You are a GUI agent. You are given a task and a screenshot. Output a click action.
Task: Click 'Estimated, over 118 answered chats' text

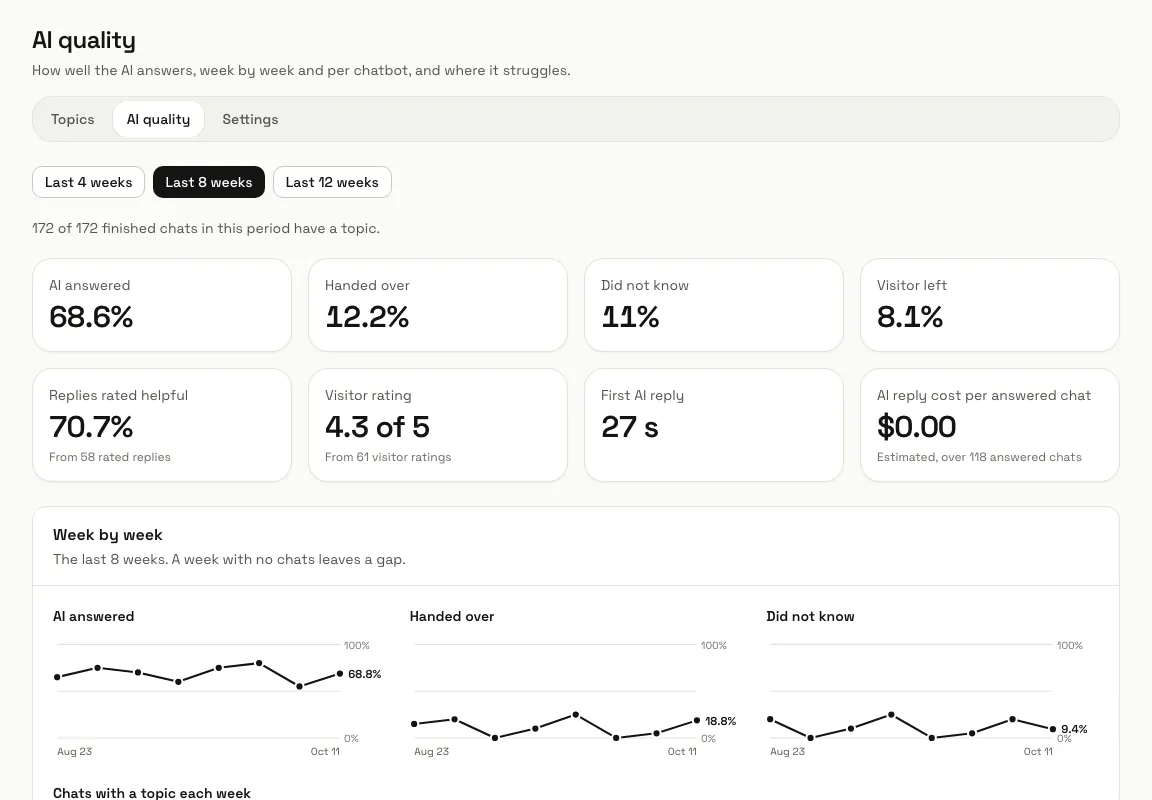[979, 457]
